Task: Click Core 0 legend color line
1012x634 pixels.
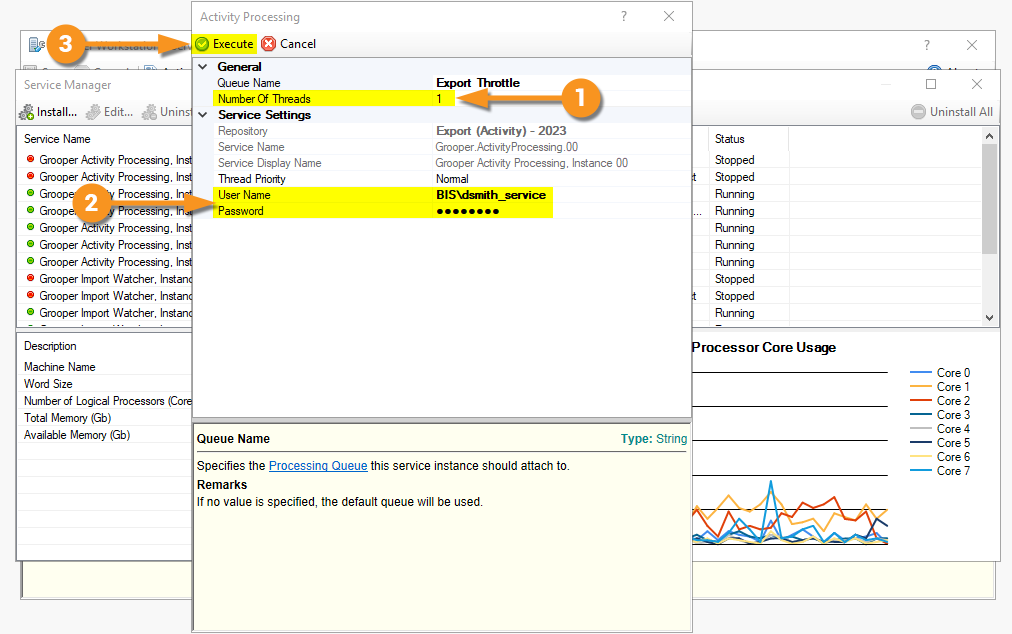Action: point(920,373)
